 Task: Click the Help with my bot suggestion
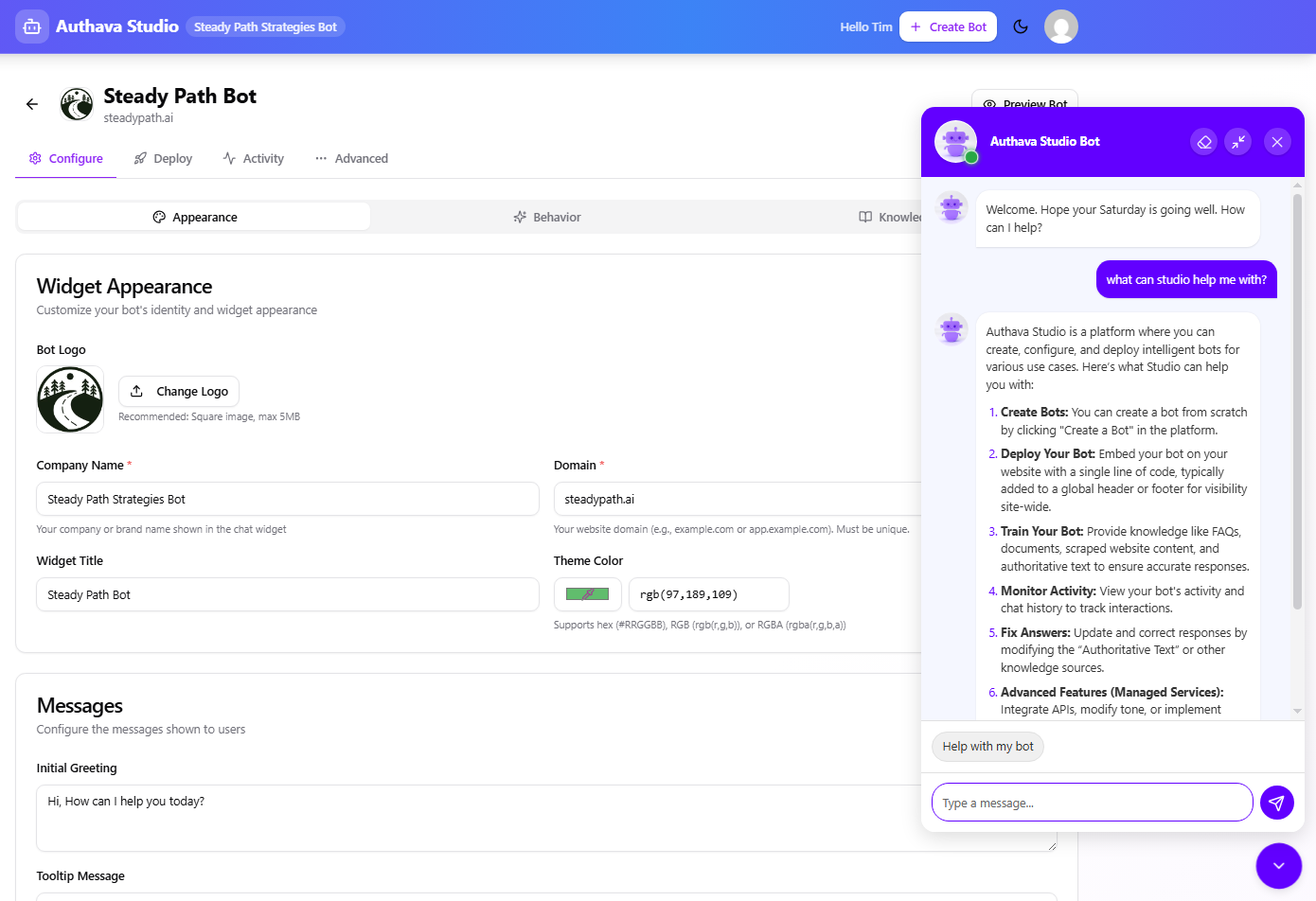tap(987, 747)
